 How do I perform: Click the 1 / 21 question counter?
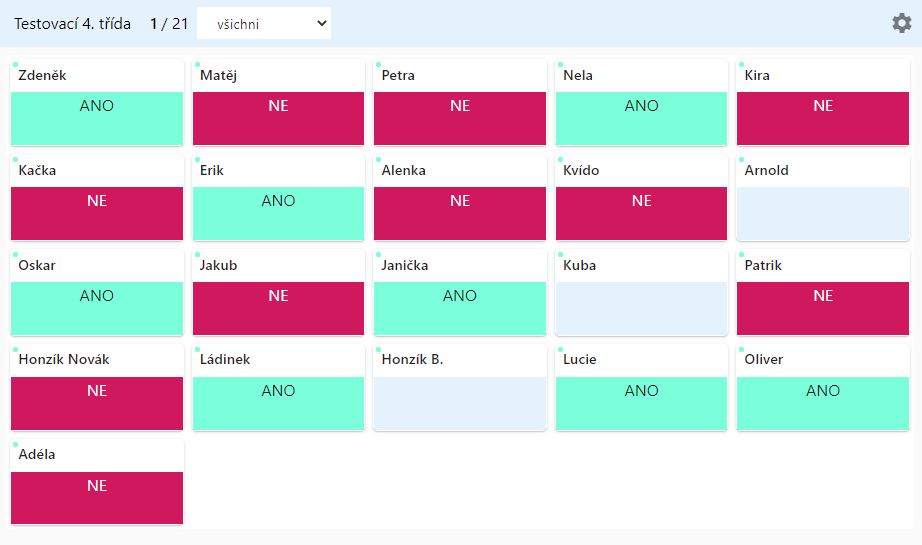[169, 24]
